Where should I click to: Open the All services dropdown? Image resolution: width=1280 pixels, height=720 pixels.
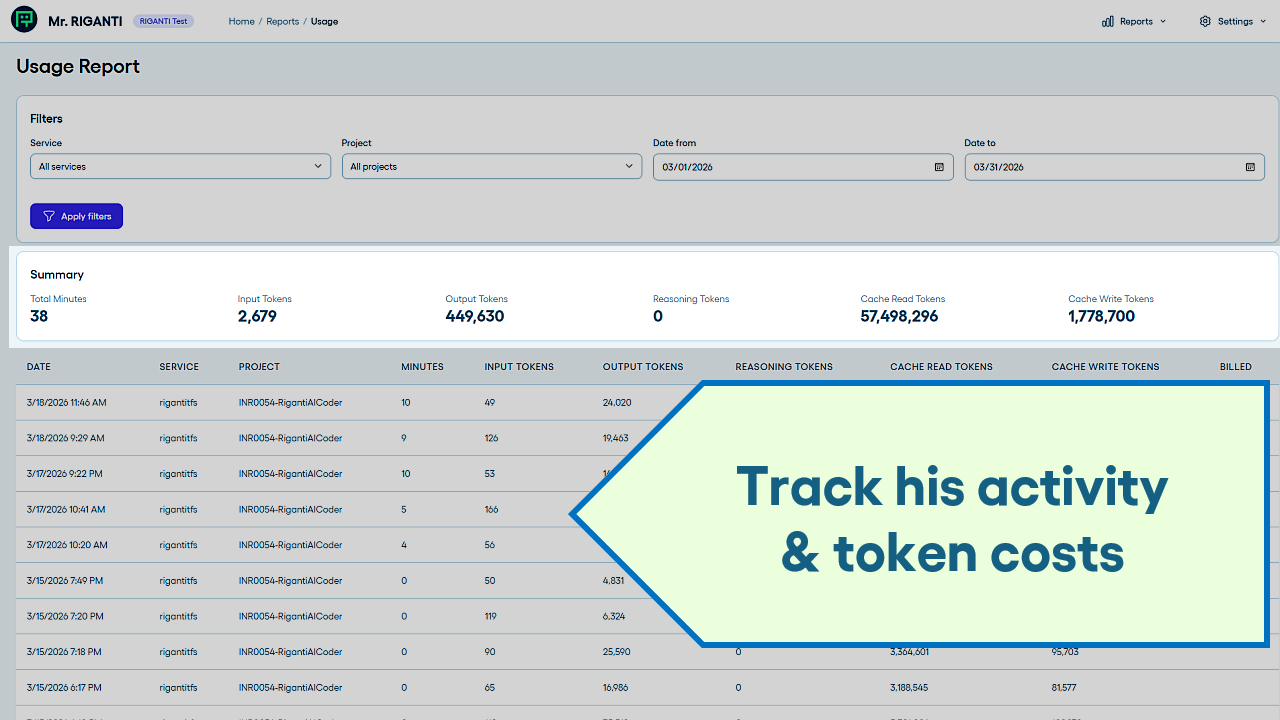[x=180, y=166]
